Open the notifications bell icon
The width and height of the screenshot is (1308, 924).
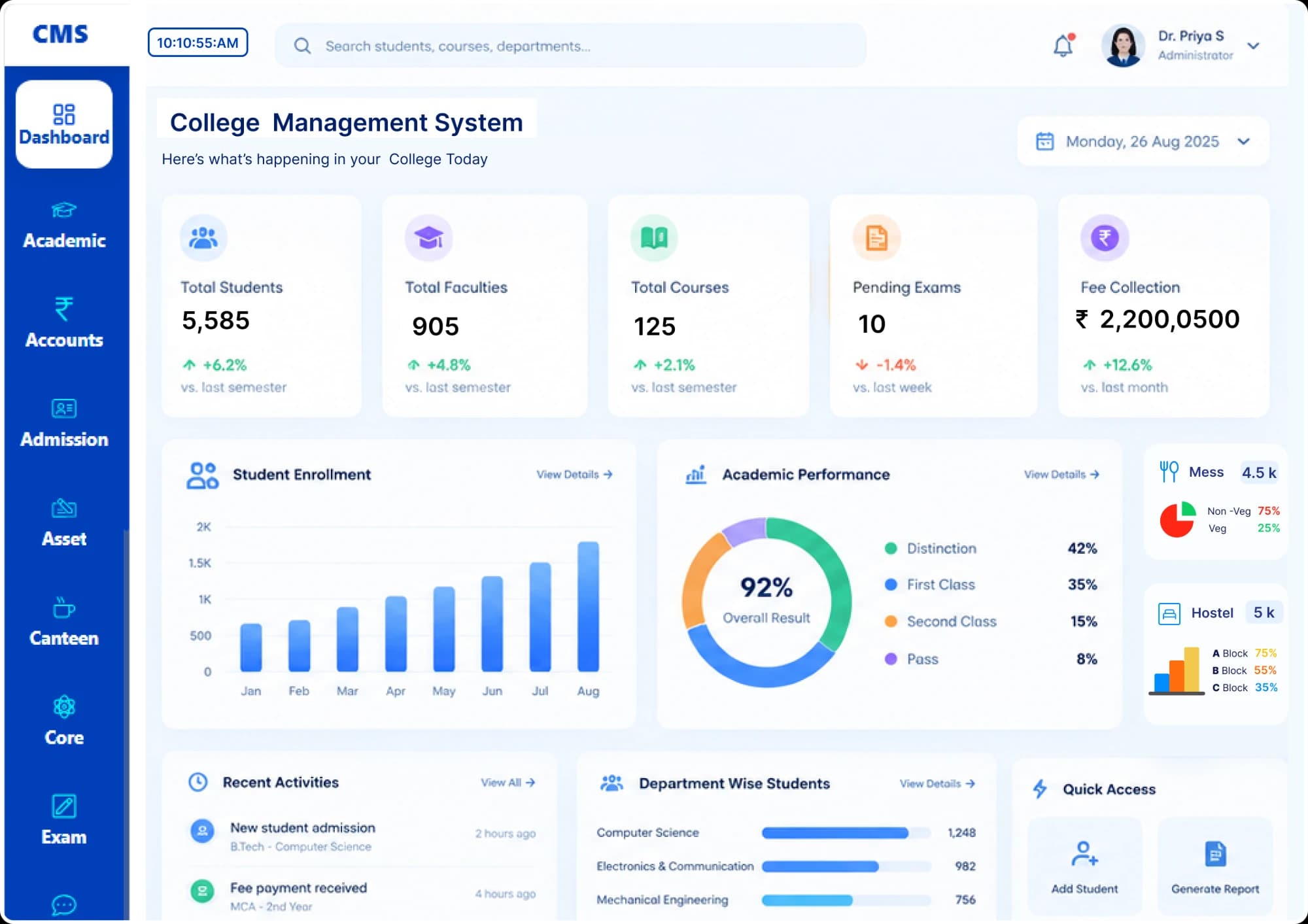1063,45
